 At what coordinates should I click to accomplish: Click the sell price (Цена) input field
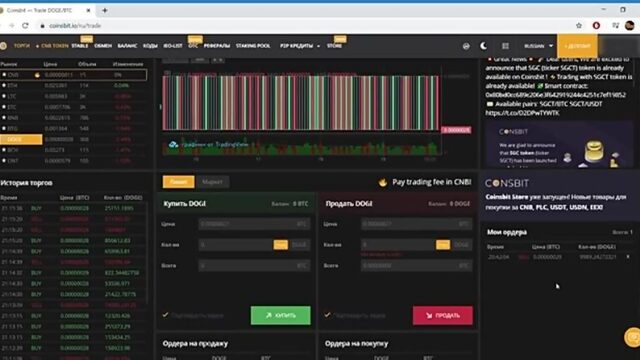[x=416, y=224]
